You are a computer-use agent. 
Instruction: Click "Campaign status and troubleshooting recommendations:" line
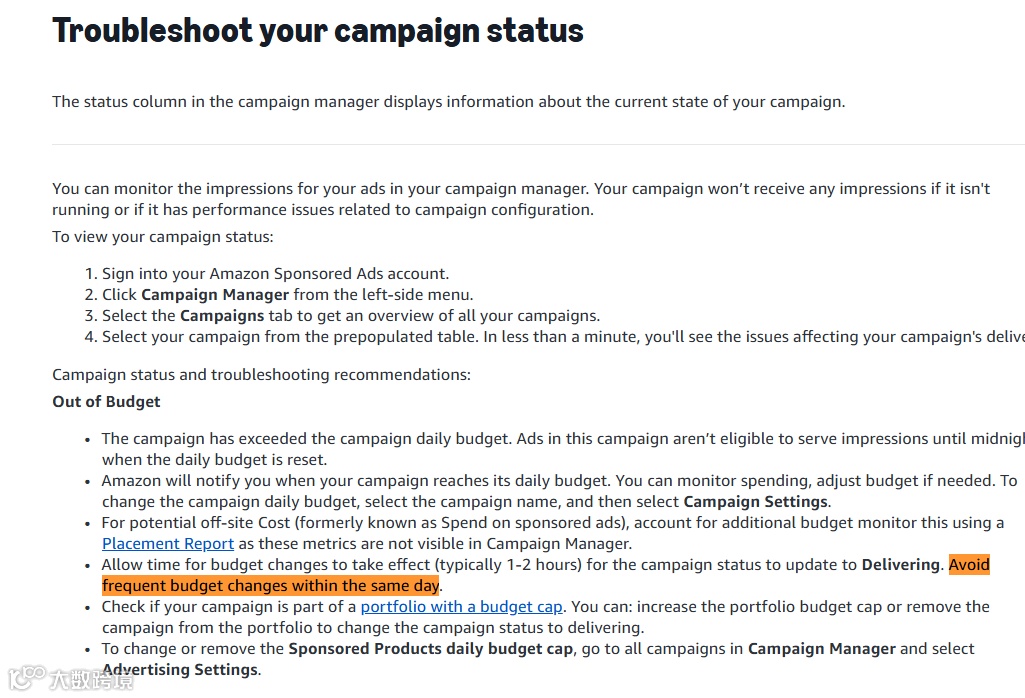[261, 375]
